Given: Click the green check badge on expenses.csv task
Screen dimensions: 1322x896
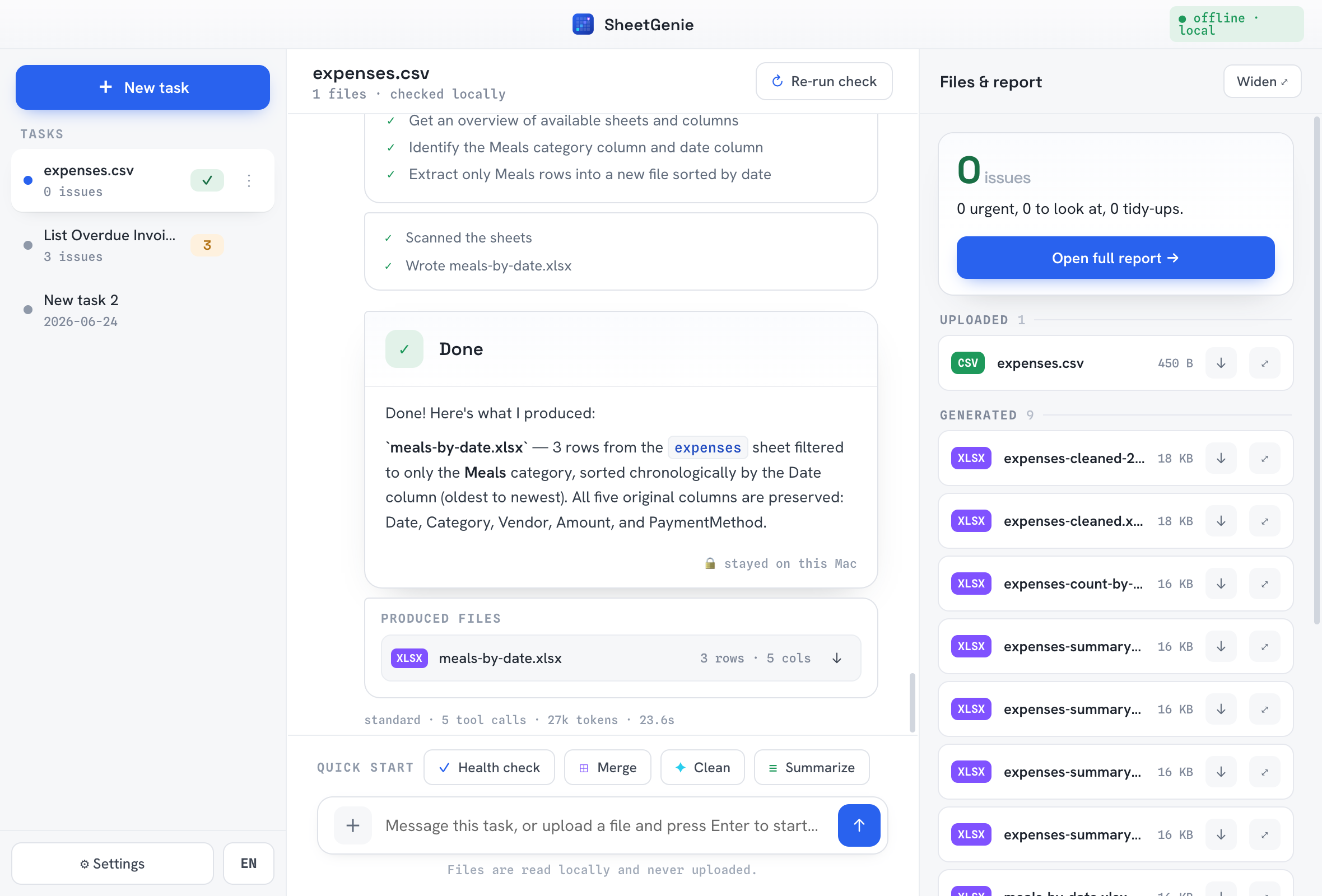Looking at the screenshot, I should click(x=207, y=180).
